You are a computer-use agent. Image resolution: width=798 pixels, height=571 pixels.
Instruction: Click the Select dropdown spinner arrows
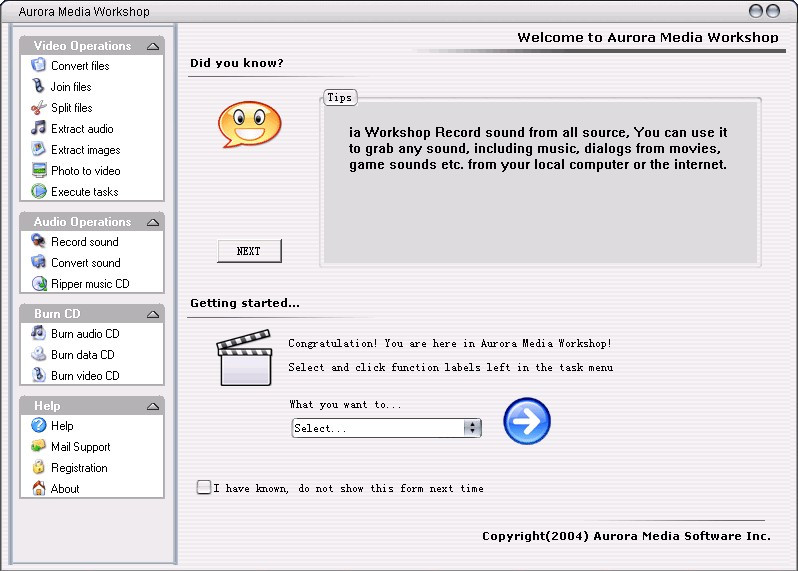pos(472,428)
